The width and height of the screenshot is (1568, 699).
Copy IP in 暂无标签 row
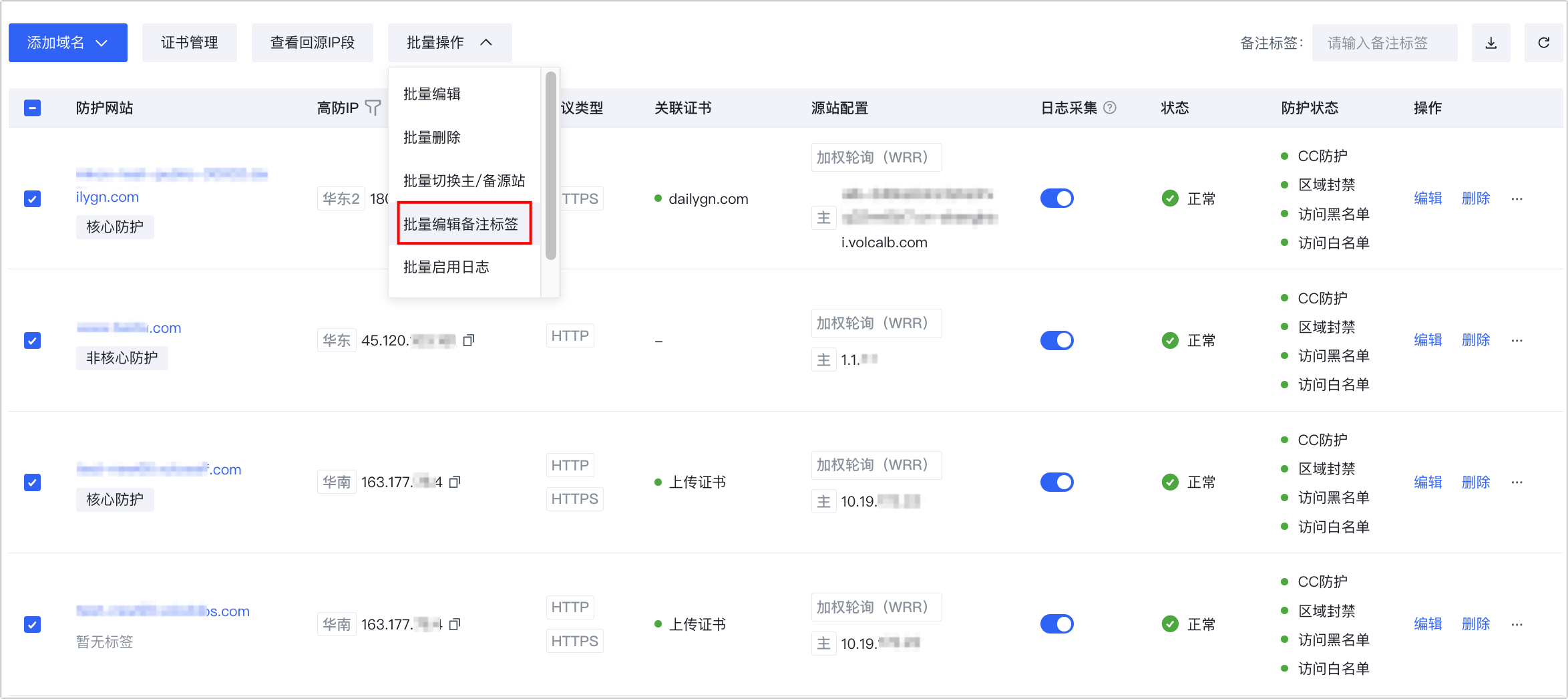[x=455, y=624]
